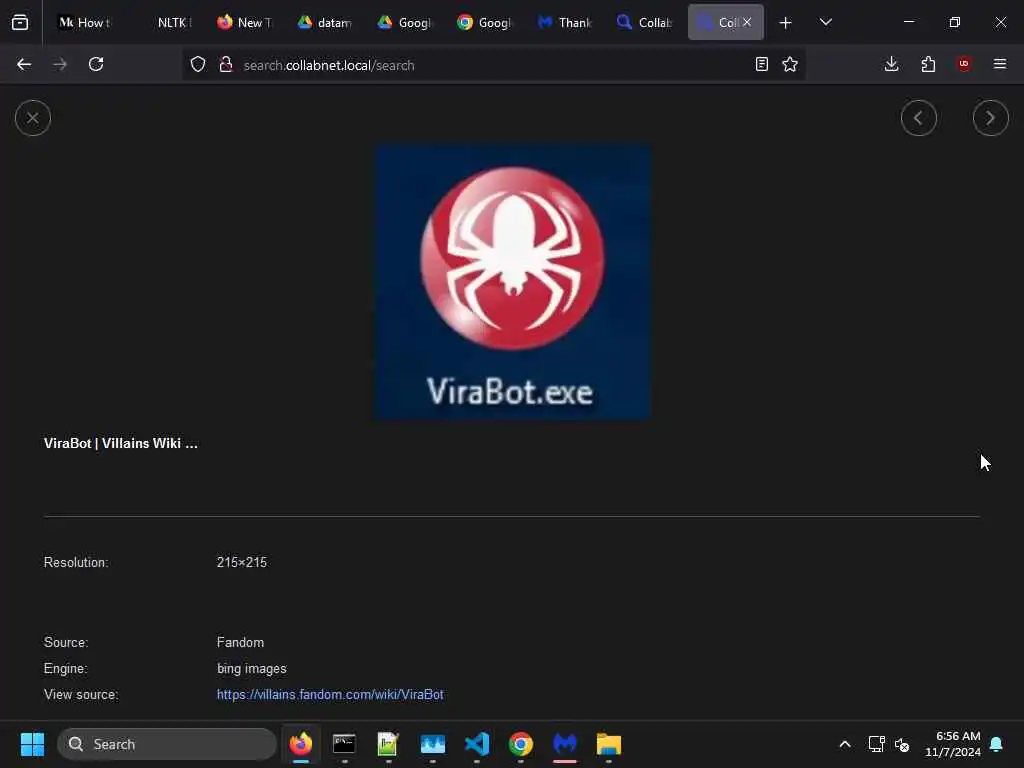Click the taskbar Search box
This screenshot has height=768, width=1024.
click(167, 744)
